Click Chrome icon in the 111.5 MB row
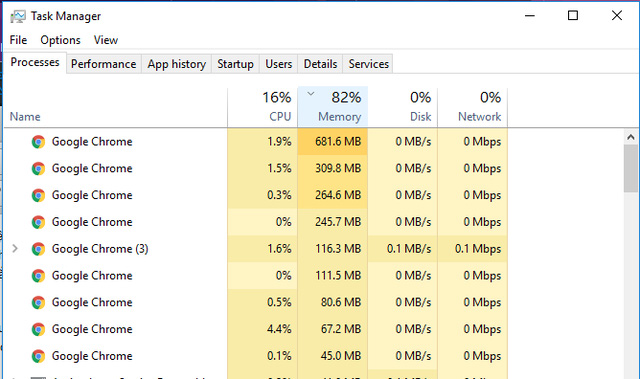The width and height of the screenshot is (640, 379). tap(38, 276)
